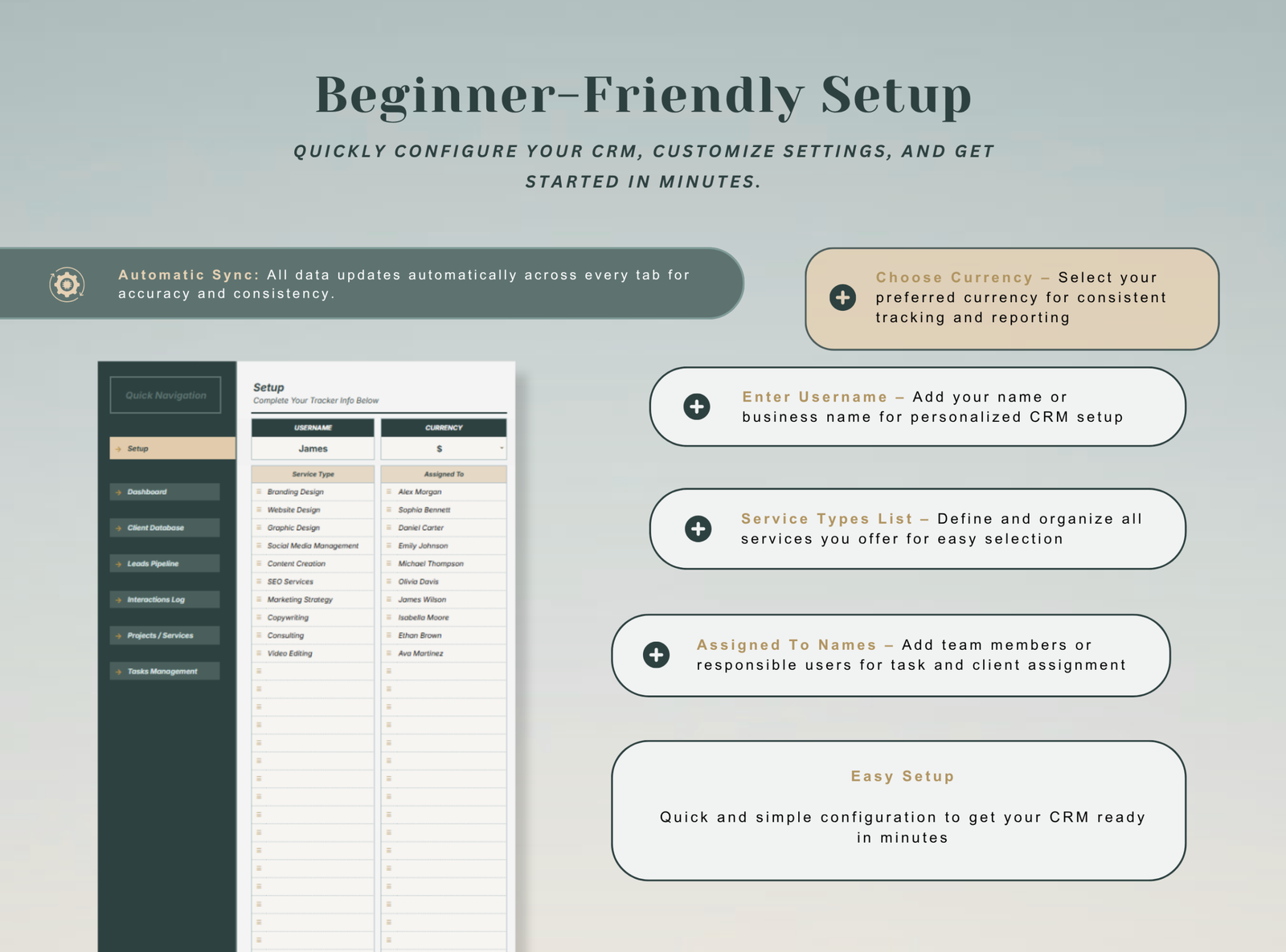This screenshot has height=952, width=1286.
Task: Click the Choose Currency info card
Action: [1012, 299]
